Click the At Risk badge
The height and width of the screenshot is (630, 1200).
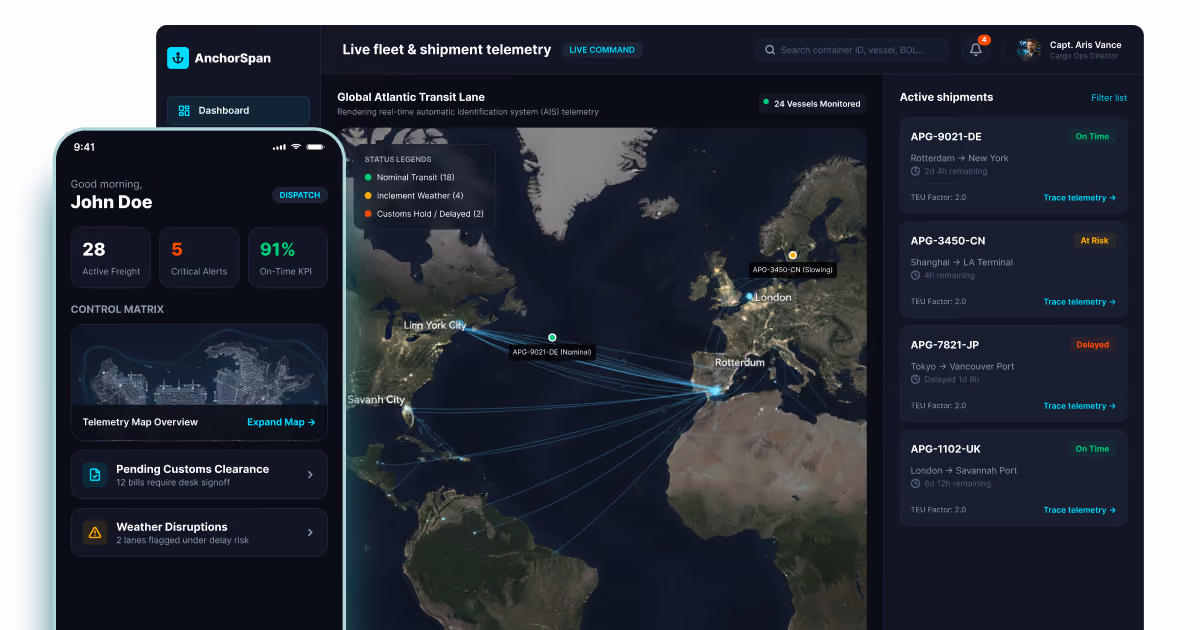tap(1093, 241)
